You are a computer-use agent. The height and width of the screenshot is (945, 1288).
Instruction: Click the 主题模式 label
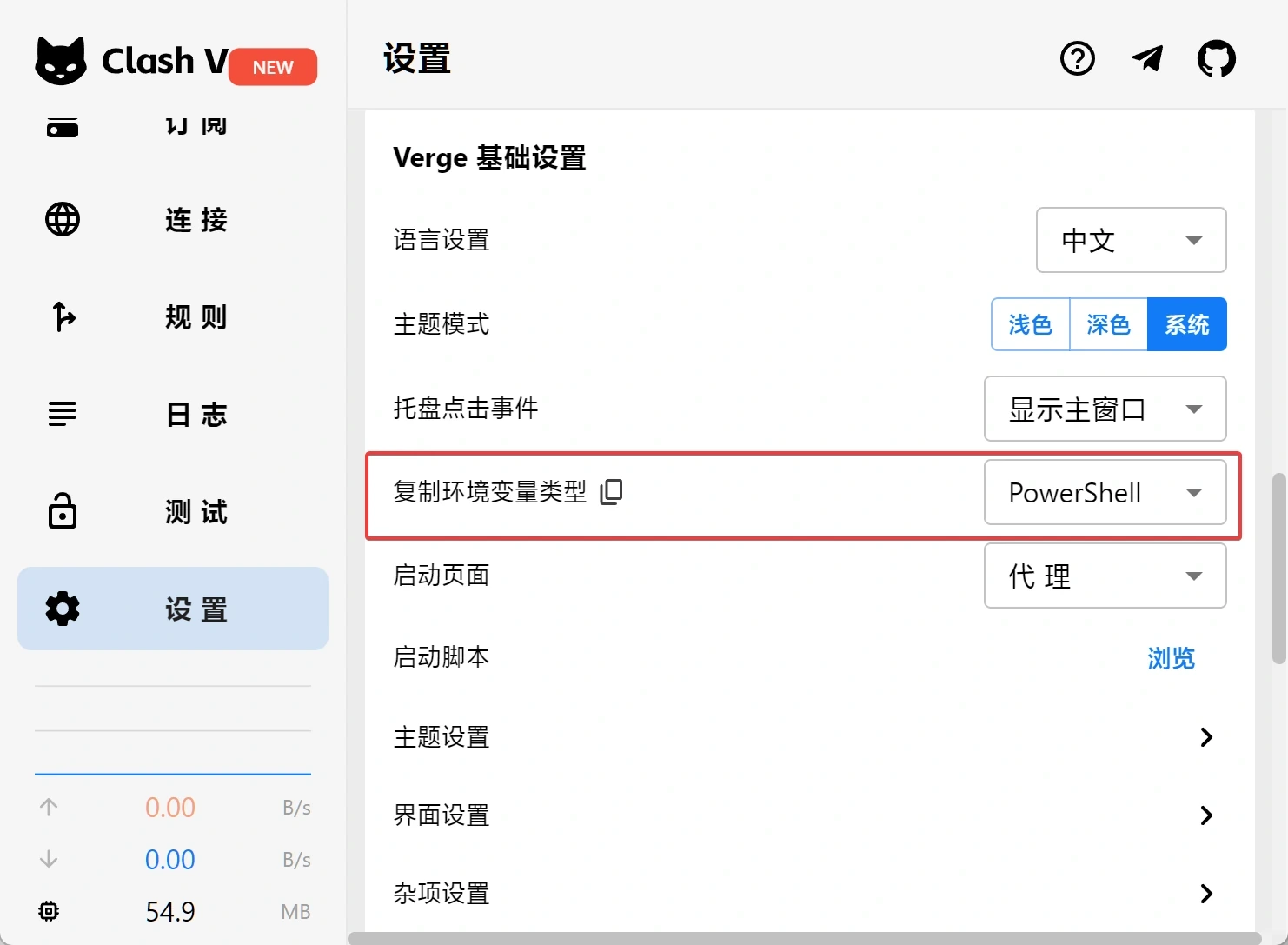coord(442,324)
